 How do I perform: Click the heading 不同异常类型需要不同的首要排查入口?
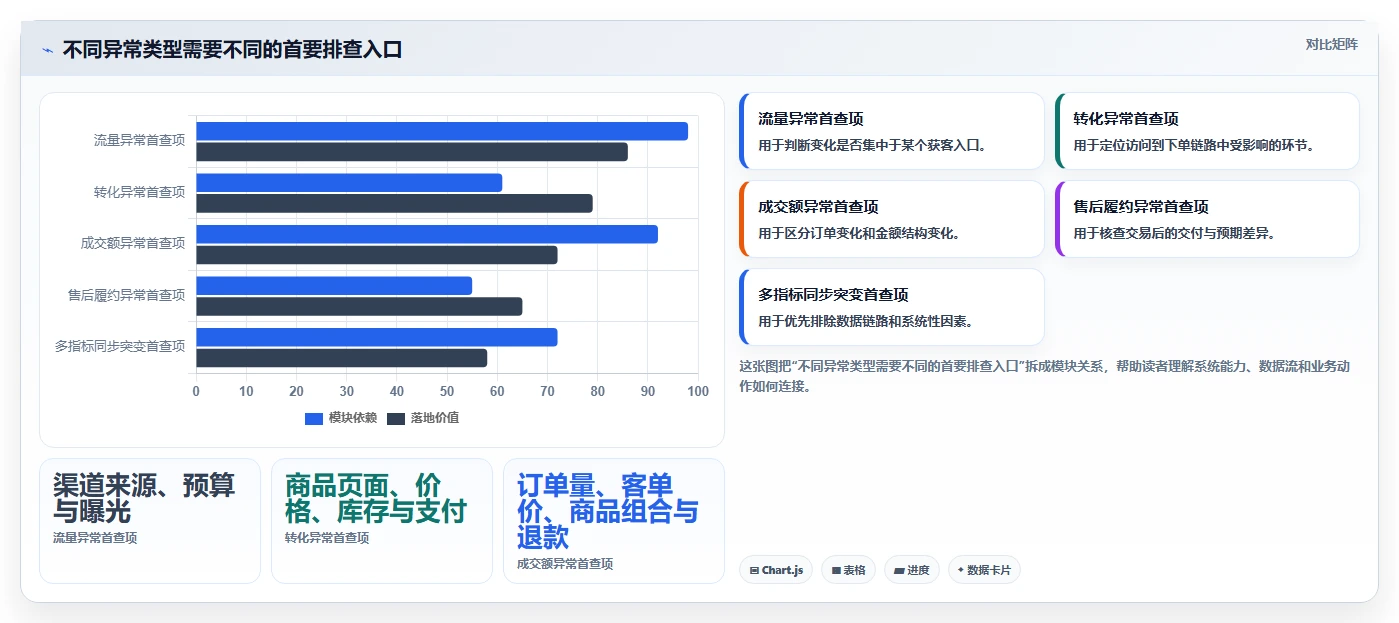[232, 50]
